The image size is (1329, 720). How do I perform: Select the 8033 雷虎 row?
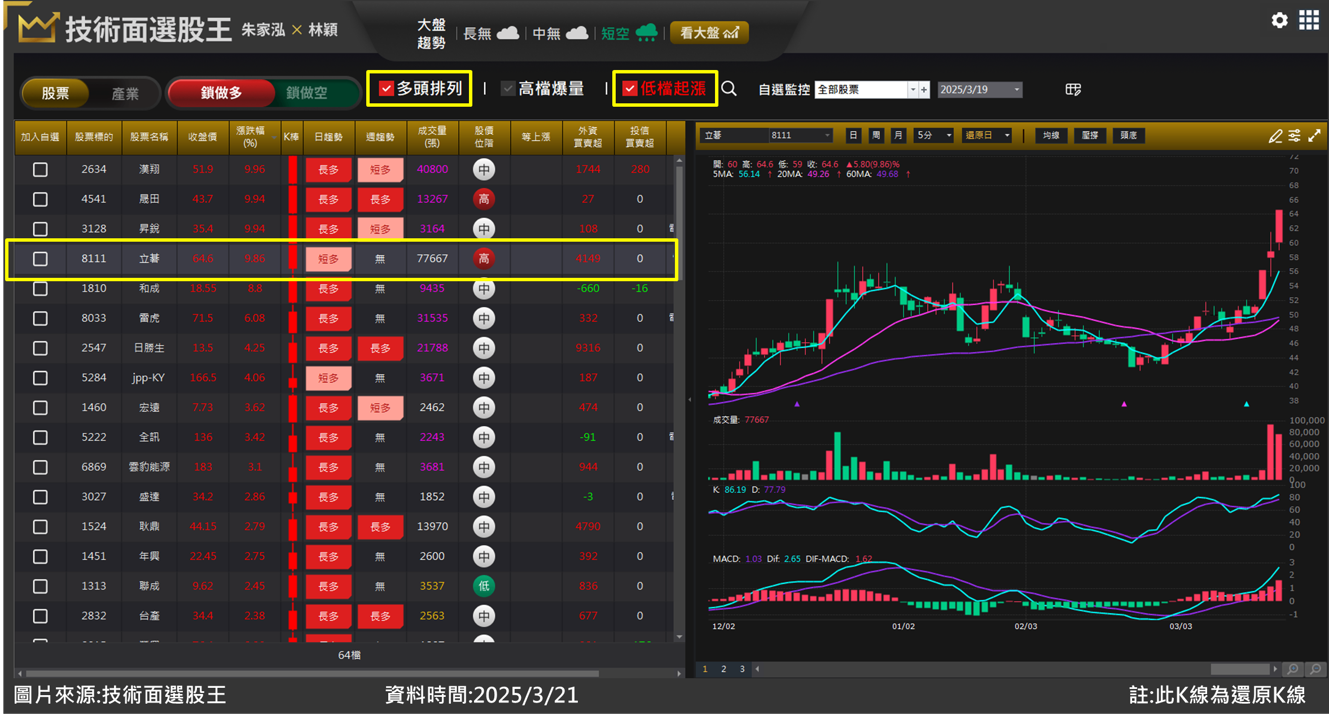coord(346,318)
